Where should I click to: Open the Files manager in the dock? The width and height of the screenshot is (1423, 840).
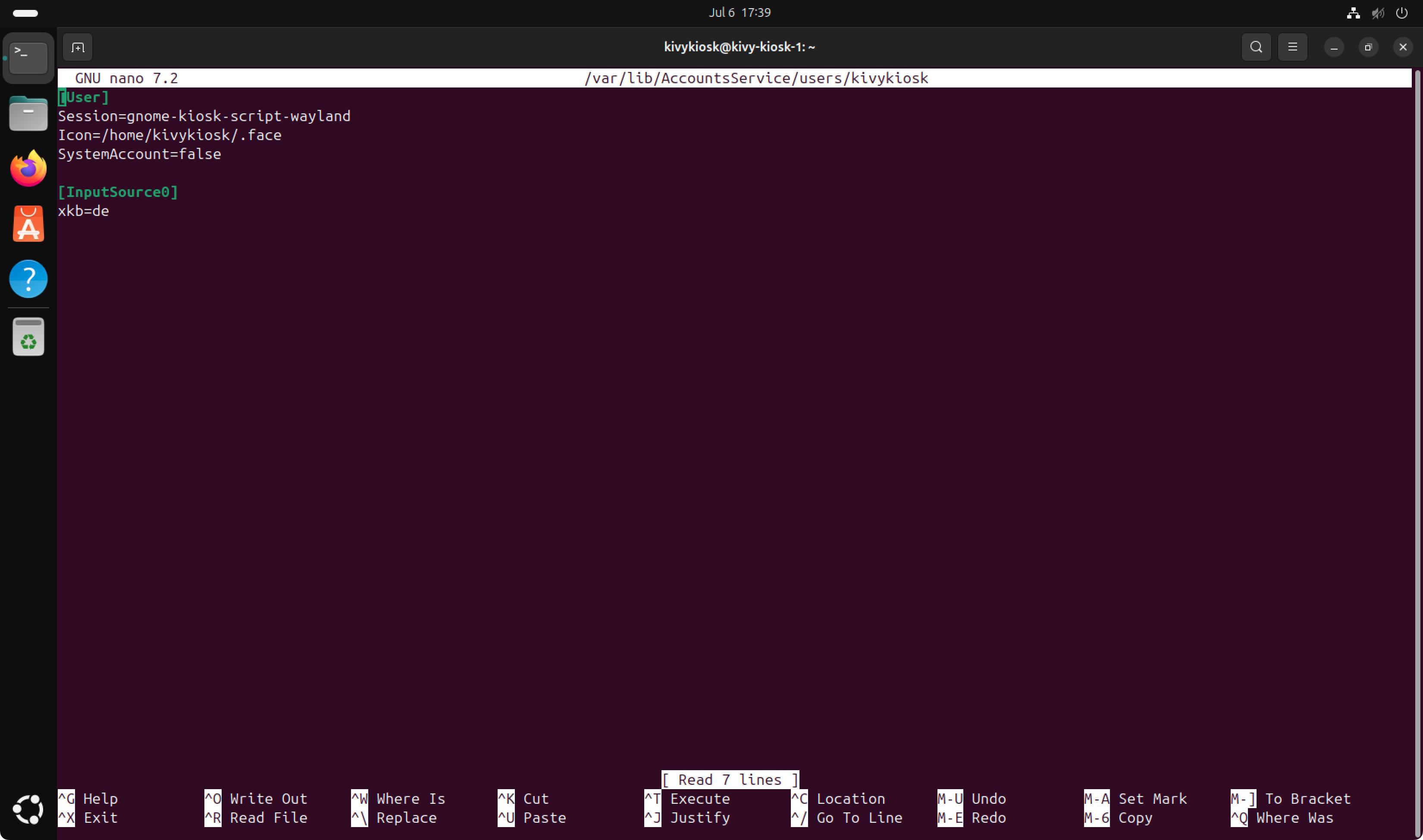28,113
